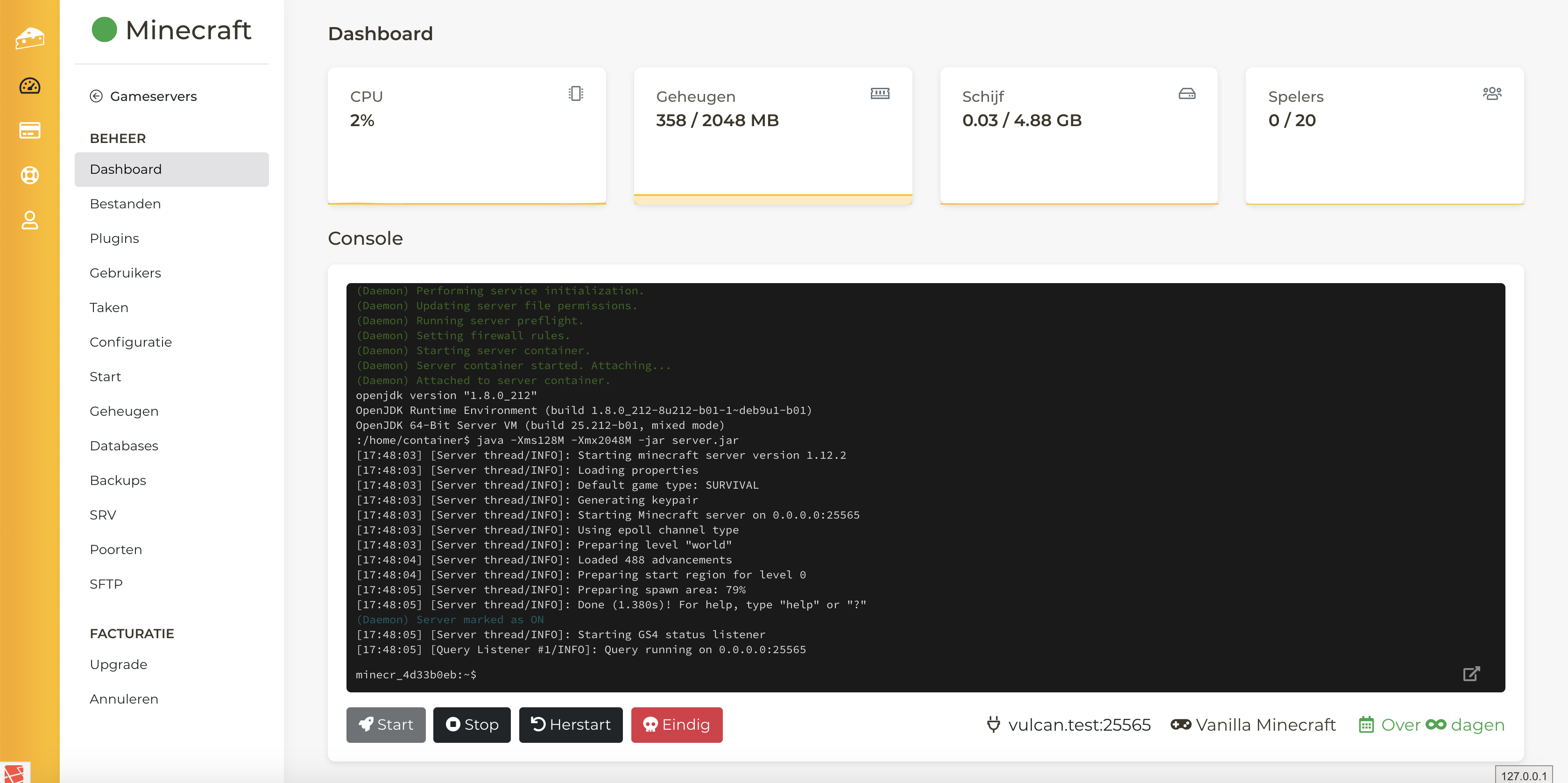Open the speedometer dashboard icon
This screenshot has width=1568, height=783.
pyautogui.click(x=29, y=86)
